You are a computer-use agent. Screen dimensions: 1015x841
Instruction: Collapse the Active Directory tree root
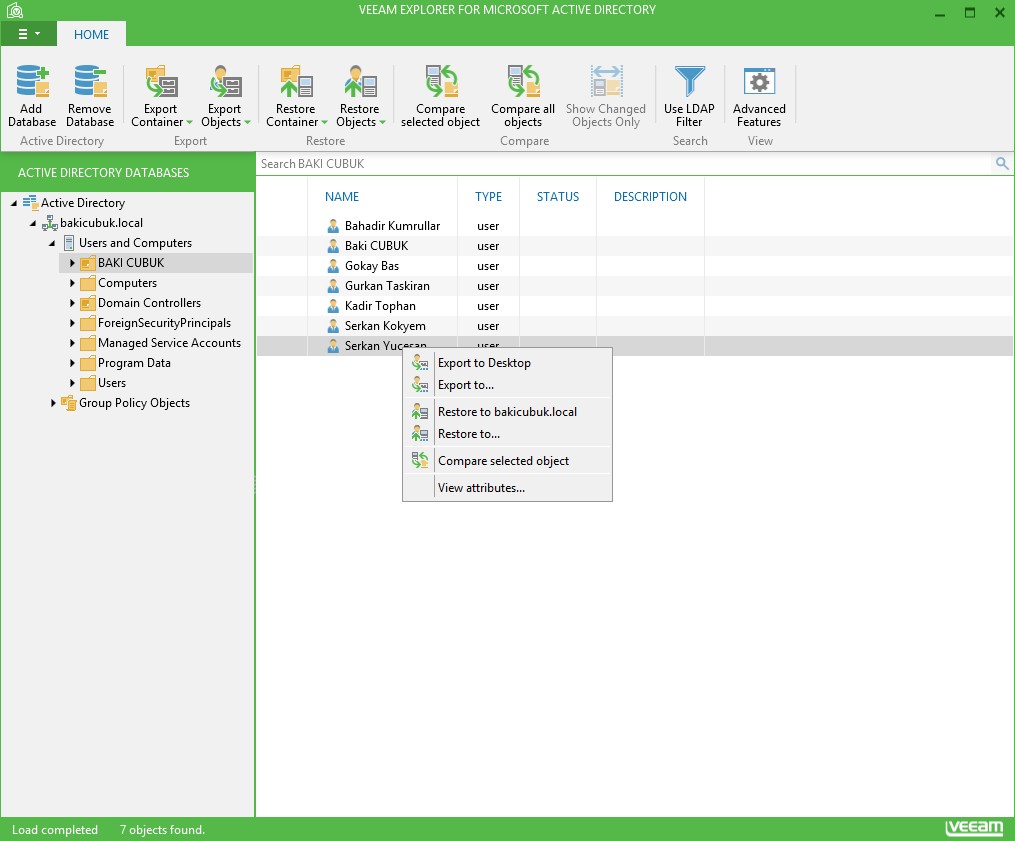pyautogui.click(x=14, y=203)
